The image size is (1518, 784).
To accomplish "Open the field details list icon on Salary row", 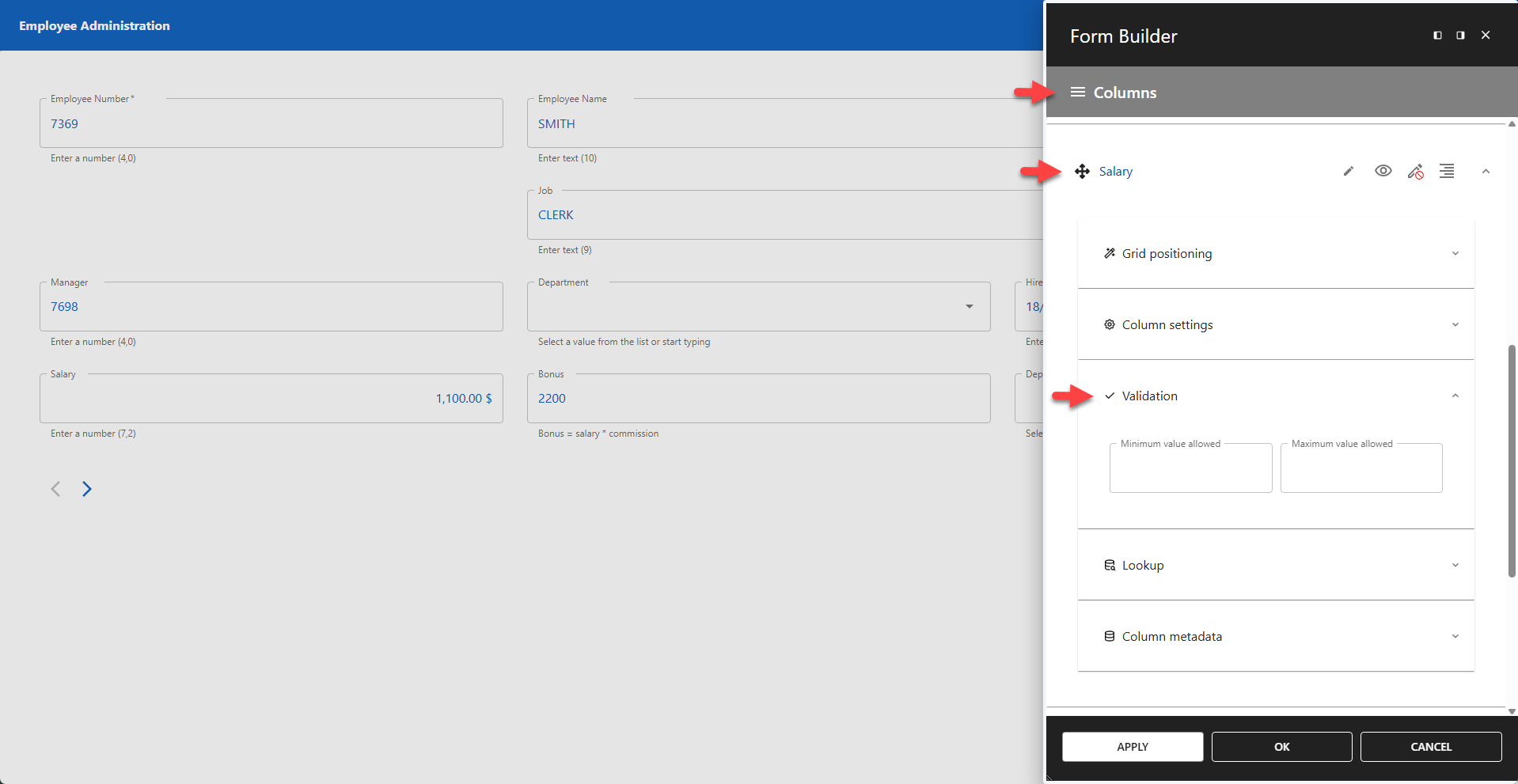I will pyautogui.click(x=1448, y=171).
